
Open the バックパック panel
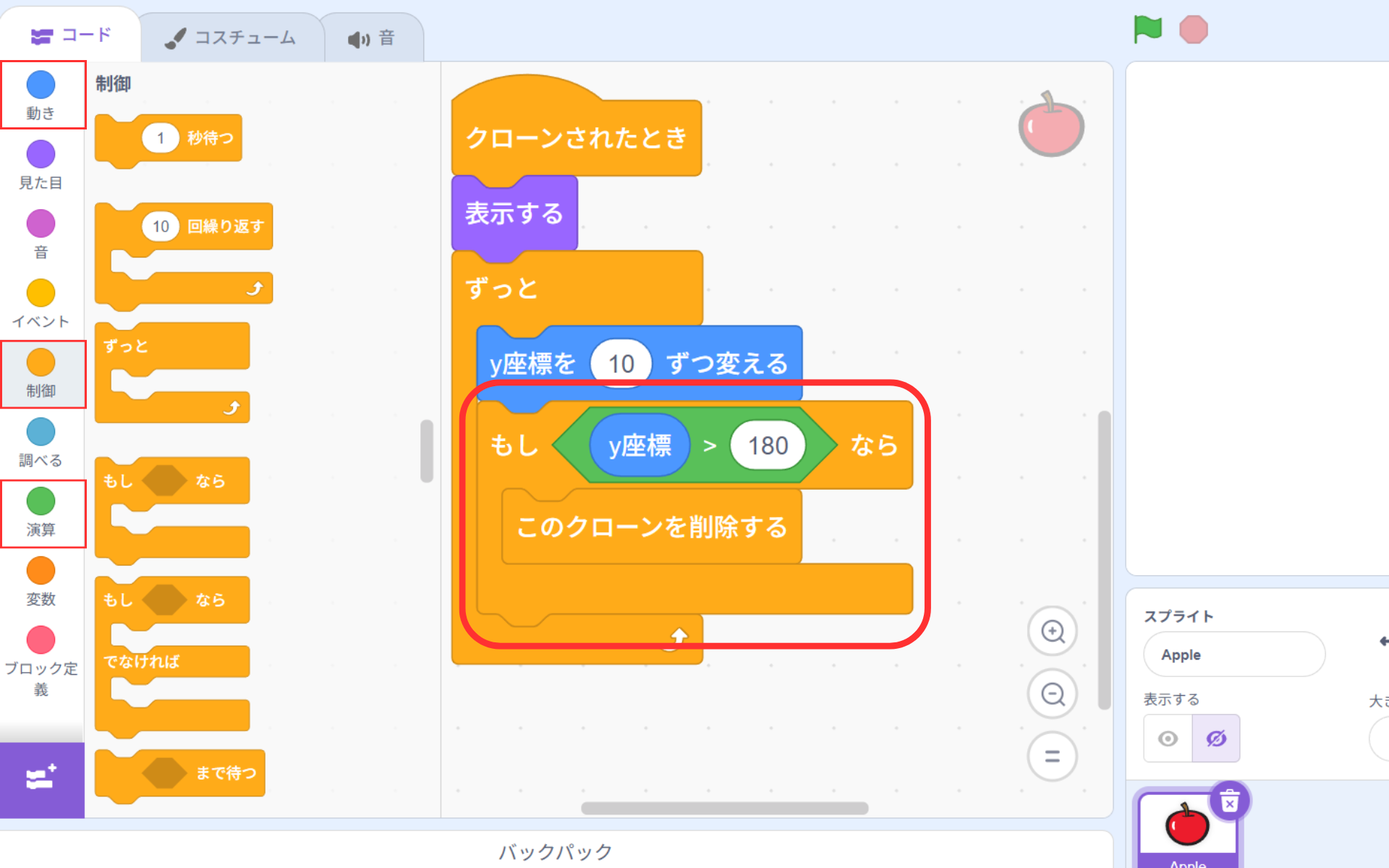point(556,851)
